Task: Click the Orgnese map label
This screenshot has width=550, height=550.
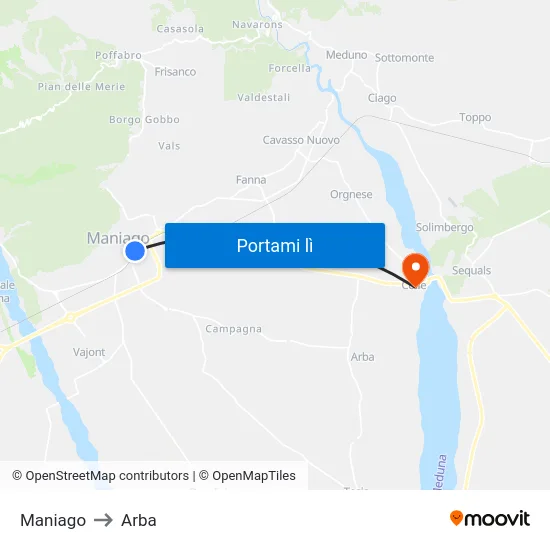Action: click(351, 195)
